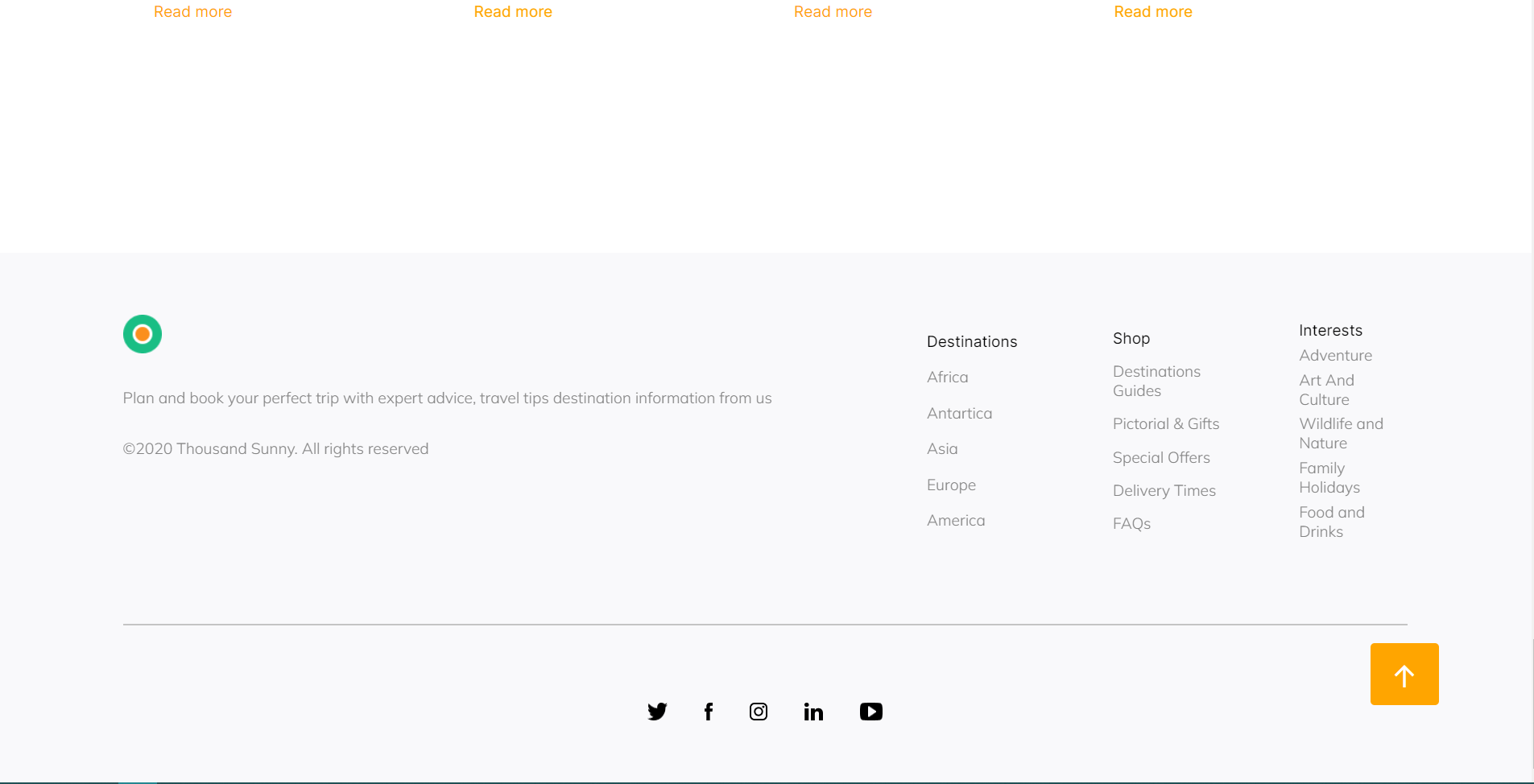Open Destinations Guides in Shop
Screen dimensions: 1534x784
(1156, 382)
